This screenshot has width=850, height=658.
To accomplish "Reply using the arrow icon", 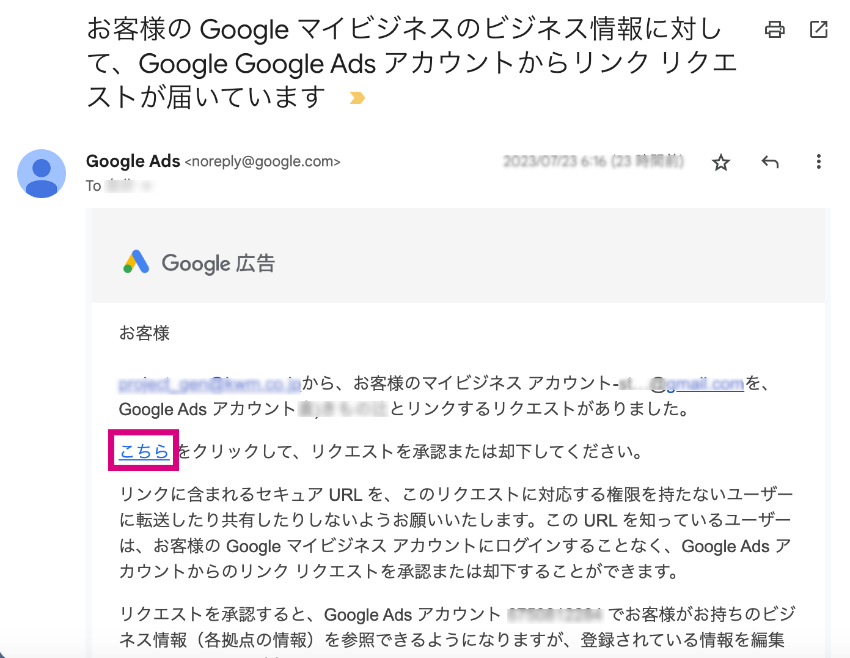I will (770, 162).
